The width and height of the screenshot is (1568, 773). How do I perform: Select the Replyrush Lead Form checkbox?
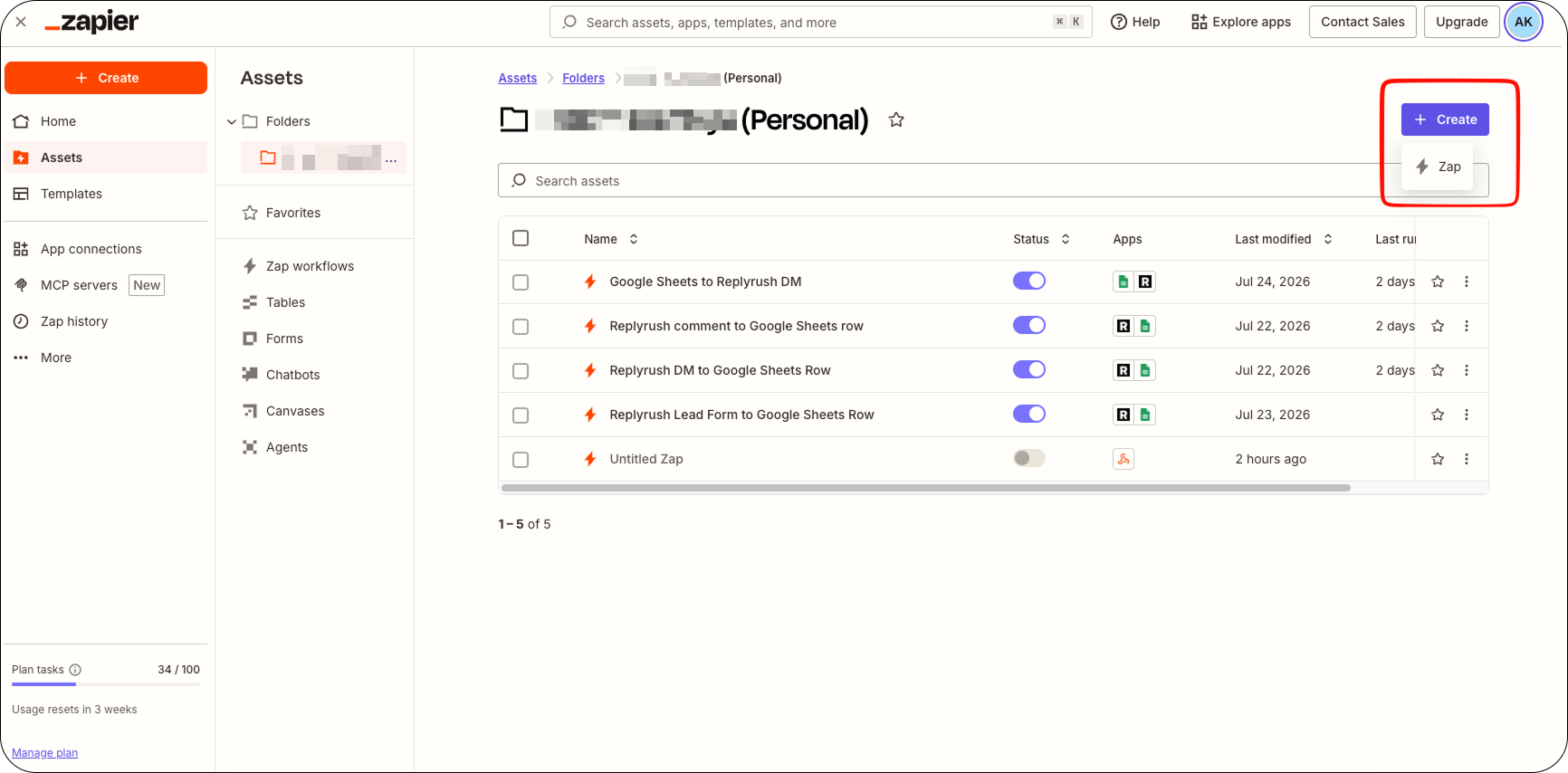click(521, 415)
